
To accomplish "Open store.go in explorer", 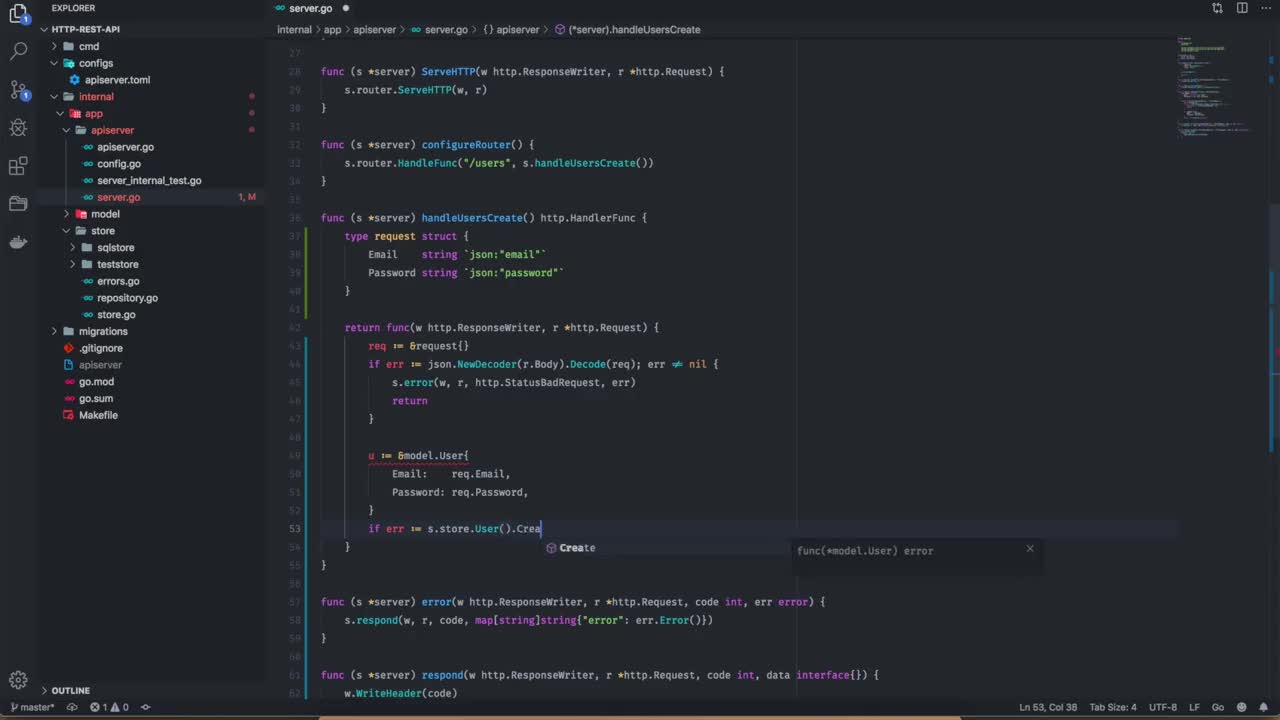I will click(x=116, y=314).
